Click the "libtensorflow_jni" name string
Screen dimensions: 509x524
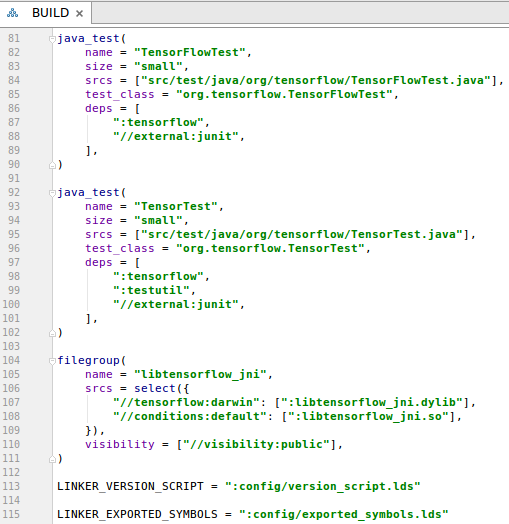[x=200, y=375]
